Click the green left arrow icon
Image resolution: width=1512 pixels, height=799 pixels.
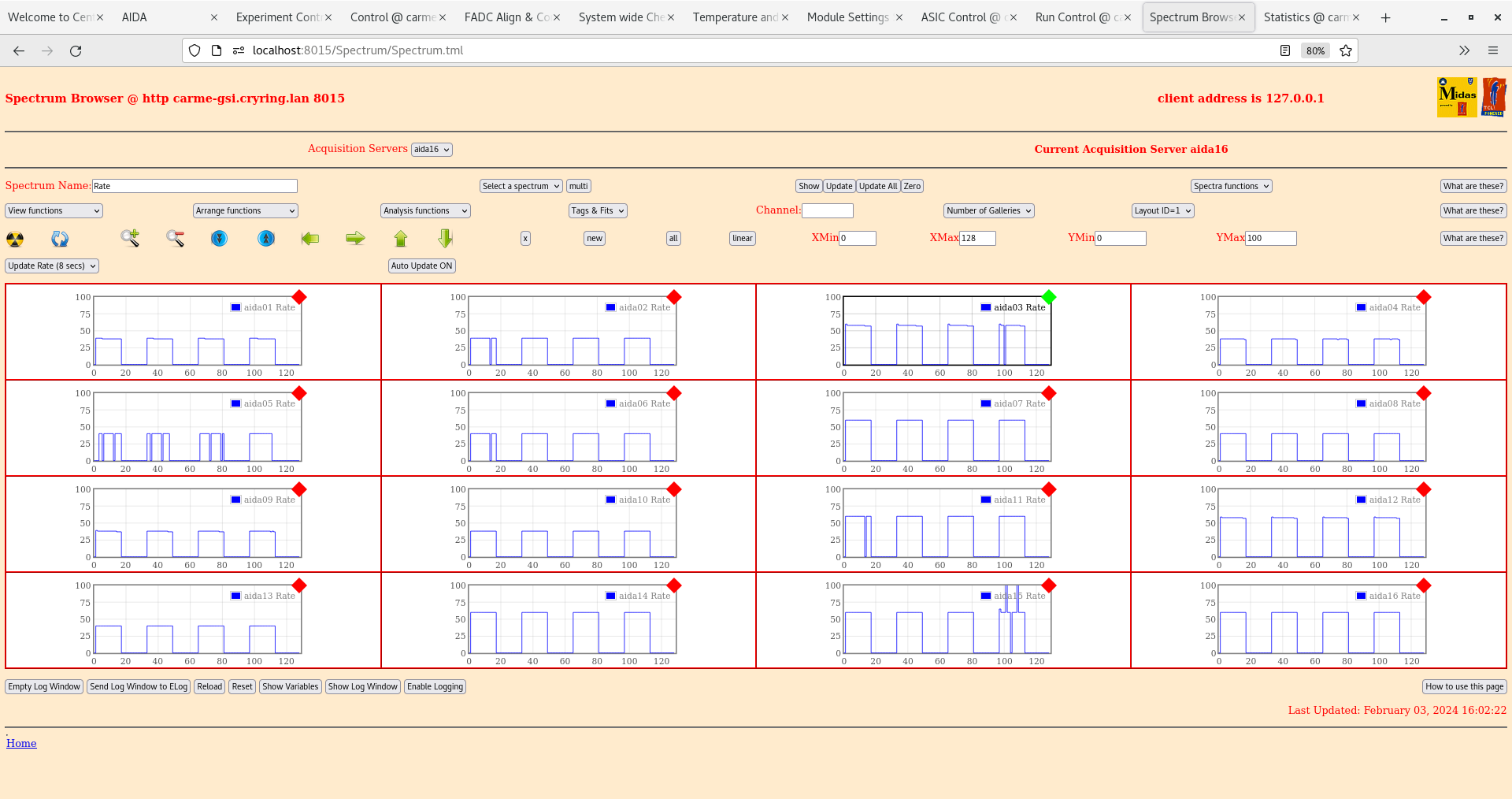click(310, 238)
